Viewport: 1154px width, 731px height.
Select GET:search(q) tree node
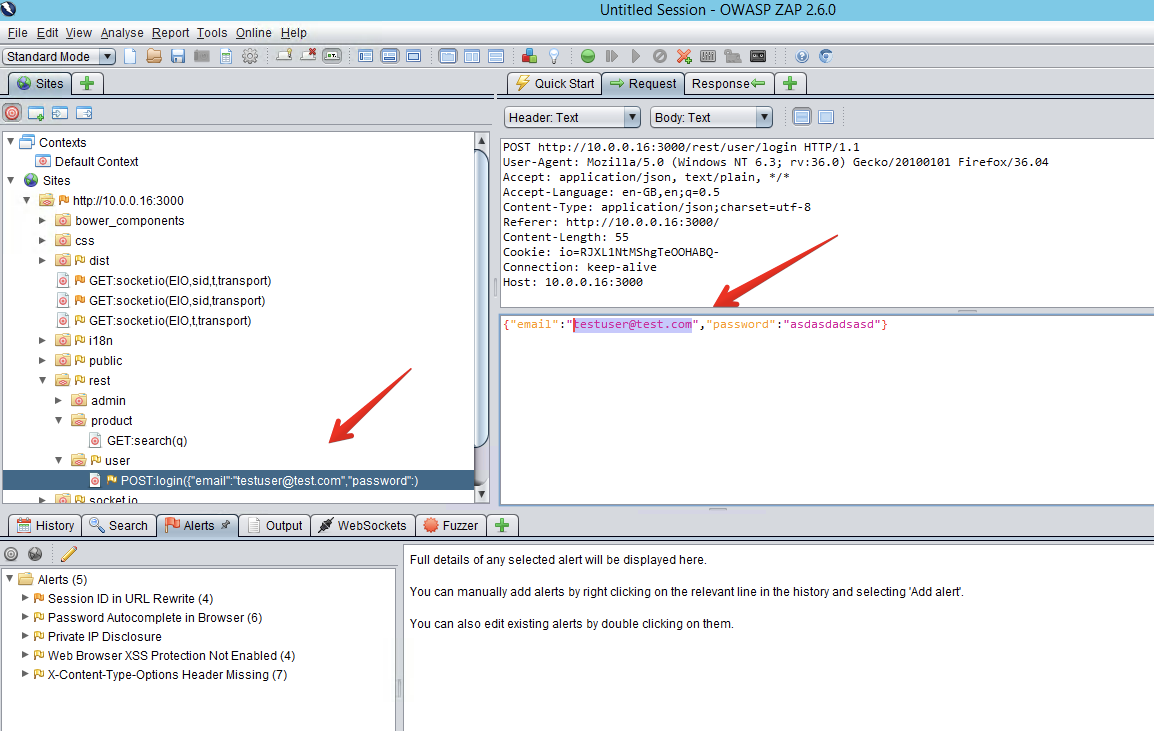pos(146,440)
